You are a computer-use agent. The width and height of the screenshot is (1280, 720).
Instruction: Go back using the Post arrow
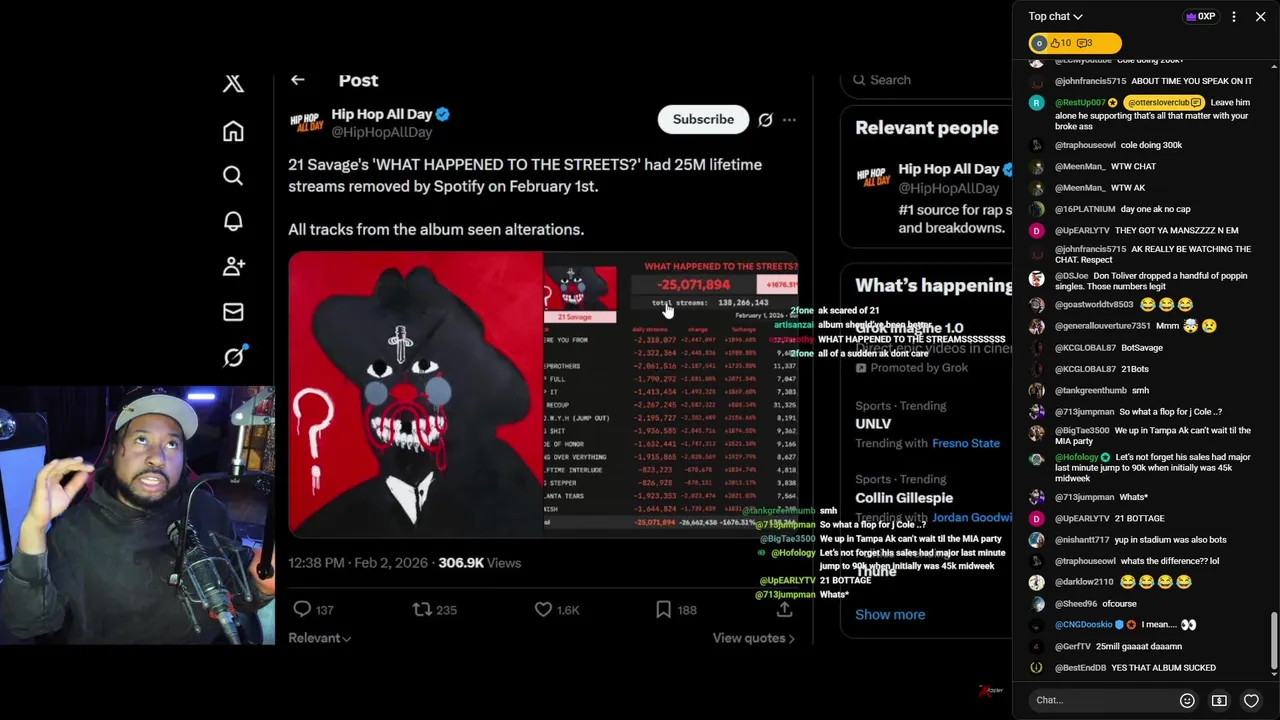297,80
